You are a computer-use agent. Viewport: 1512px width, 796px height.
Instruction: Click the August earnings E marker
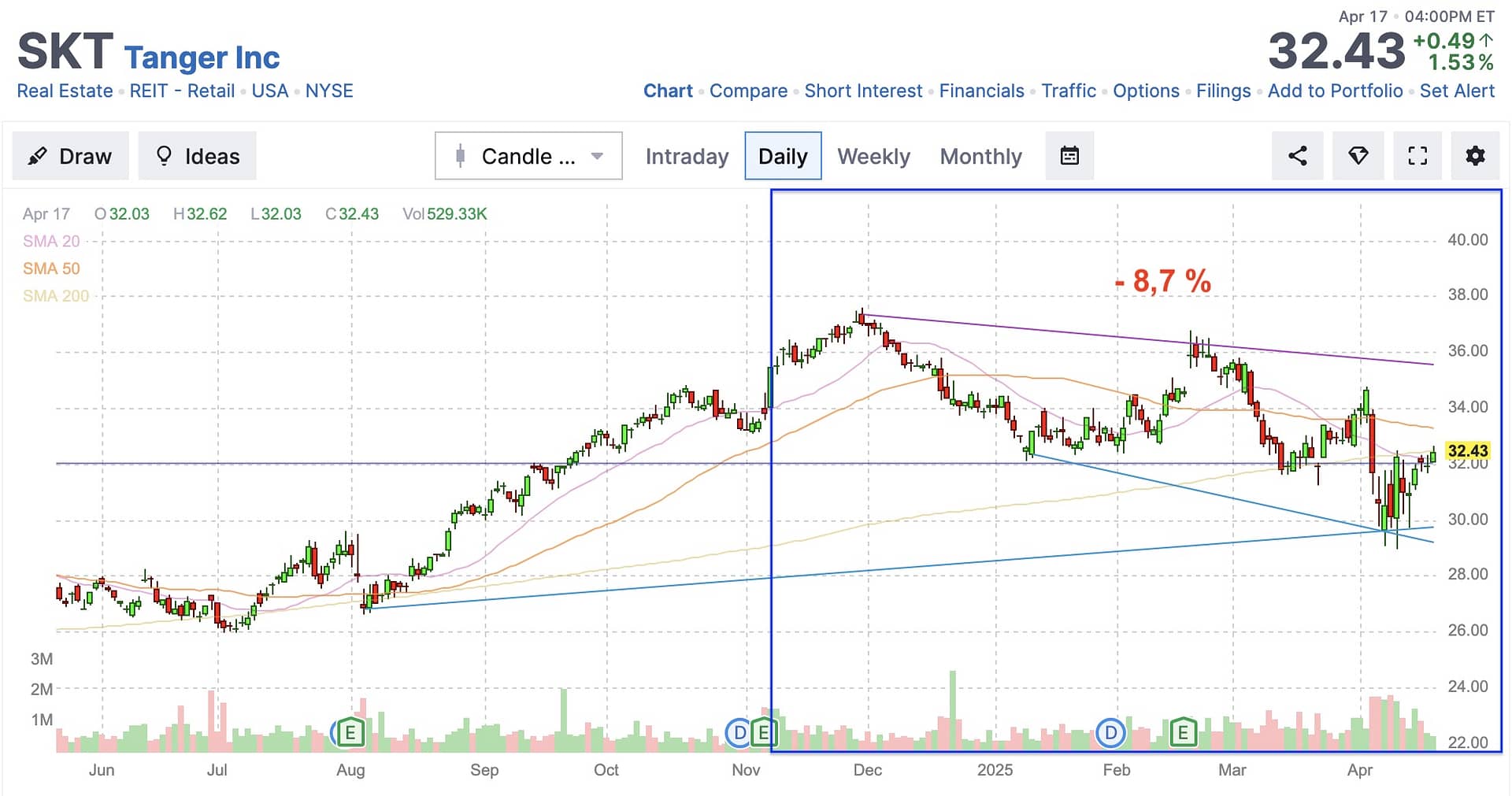click(350, 734)
